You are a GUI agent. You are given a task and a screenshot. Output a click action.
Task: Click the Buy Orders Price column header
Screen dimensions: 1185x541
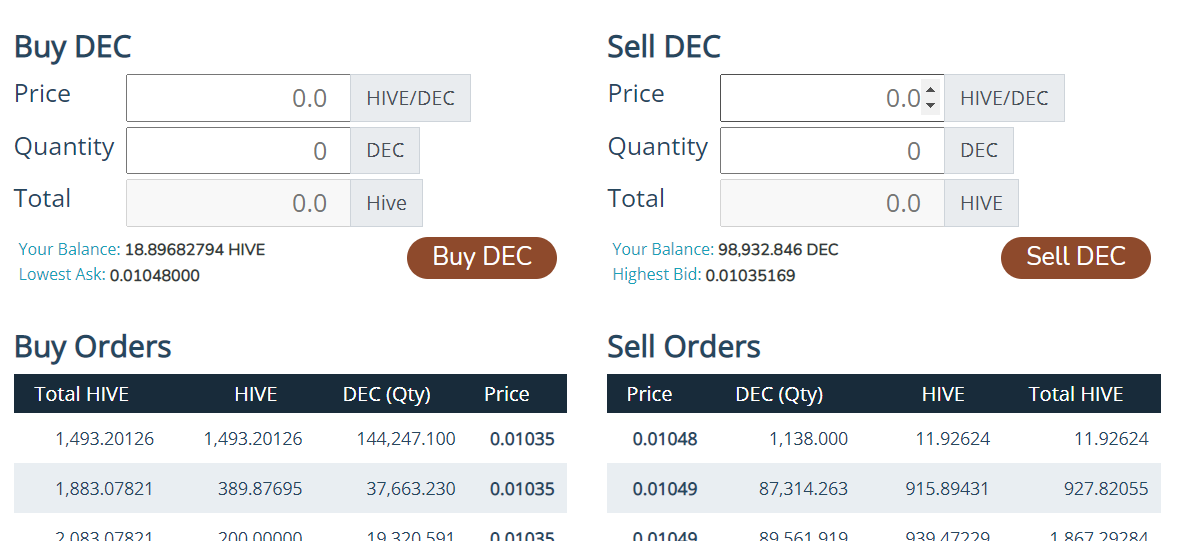(507, 394)
